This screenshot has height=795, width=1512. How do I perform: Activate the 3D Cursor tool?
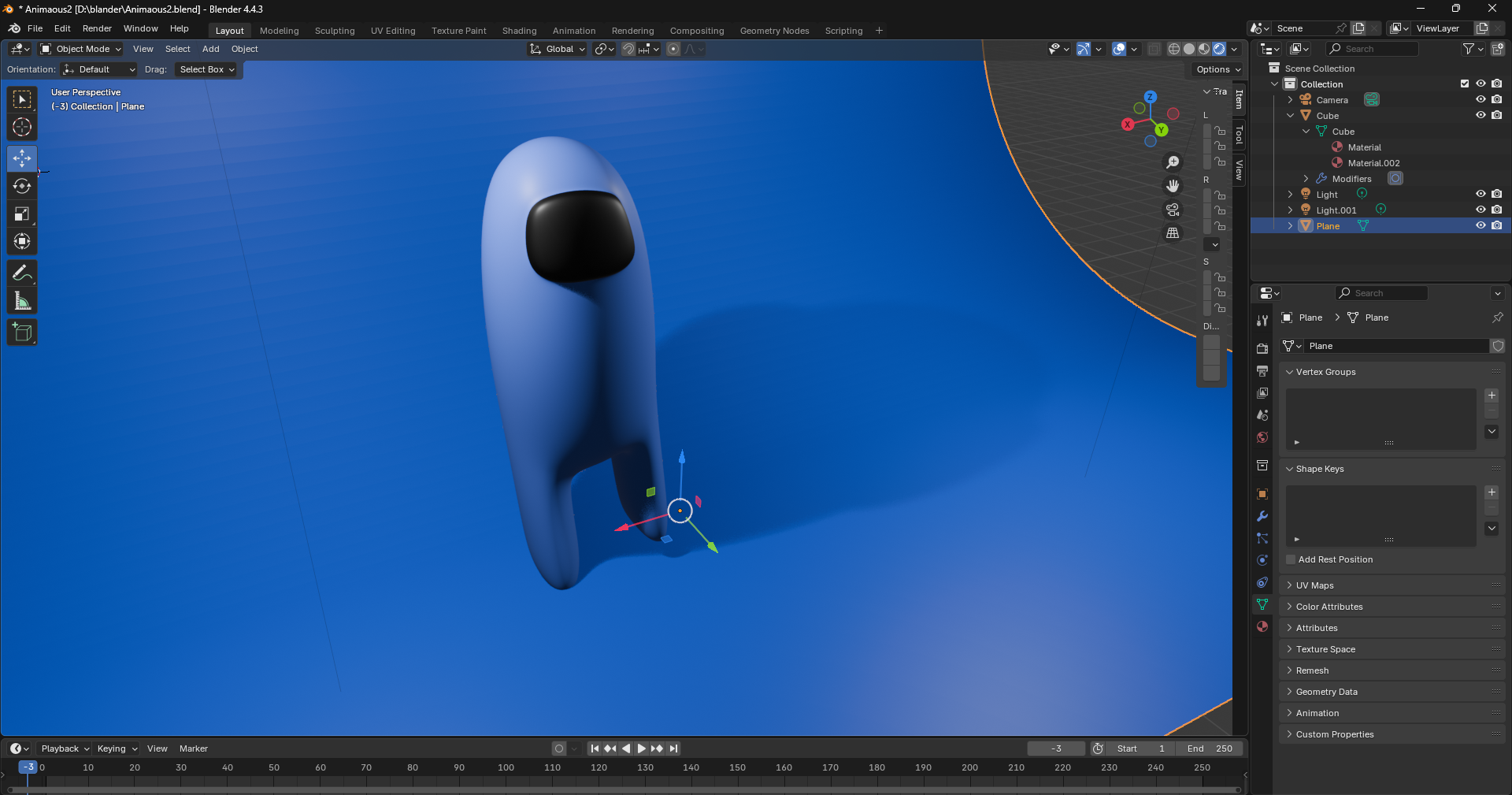tap(22, 127)
